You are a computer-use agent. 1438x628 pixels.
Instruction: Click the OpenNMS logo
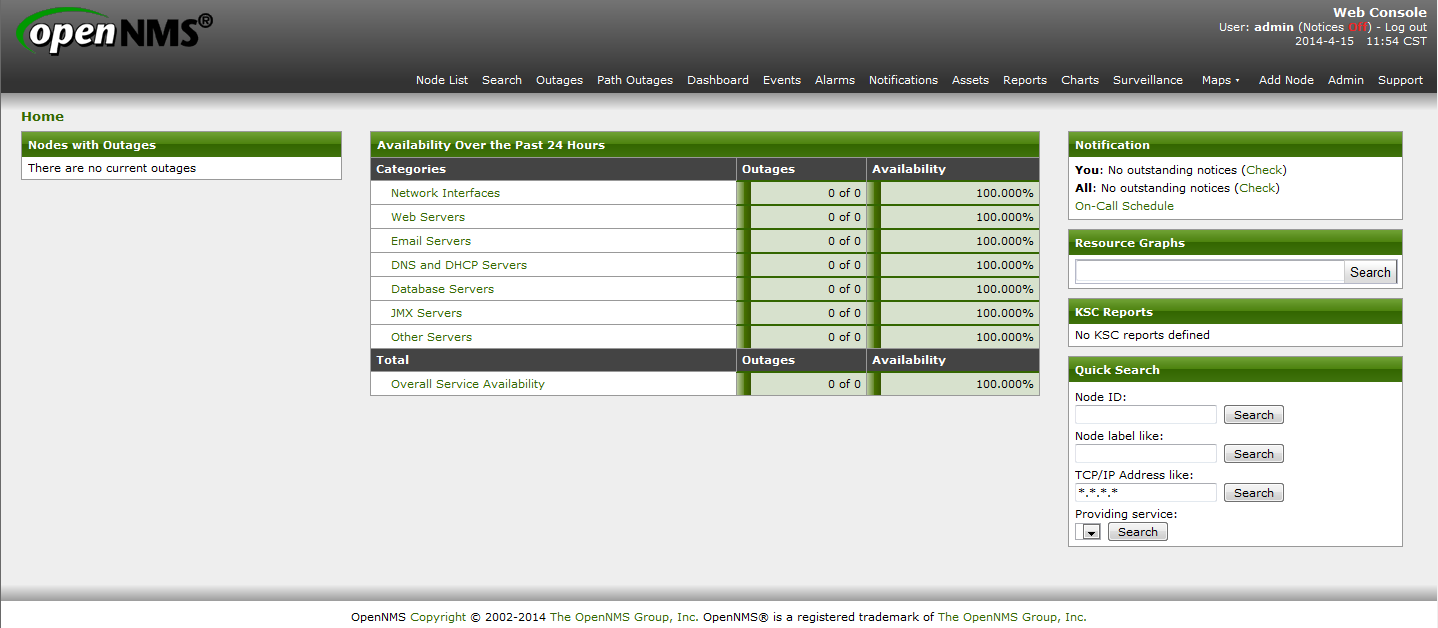pos(114,31)
